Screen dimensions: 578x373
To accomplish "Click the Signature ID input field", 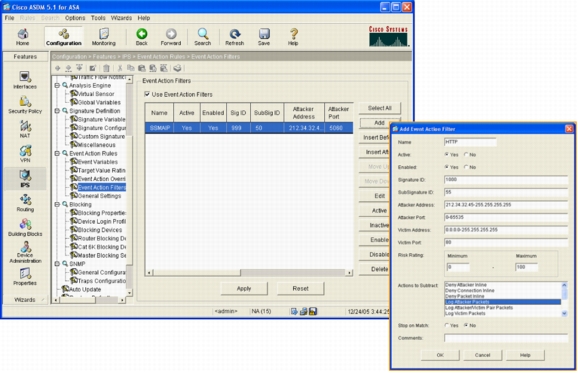I will coord(506,180).
